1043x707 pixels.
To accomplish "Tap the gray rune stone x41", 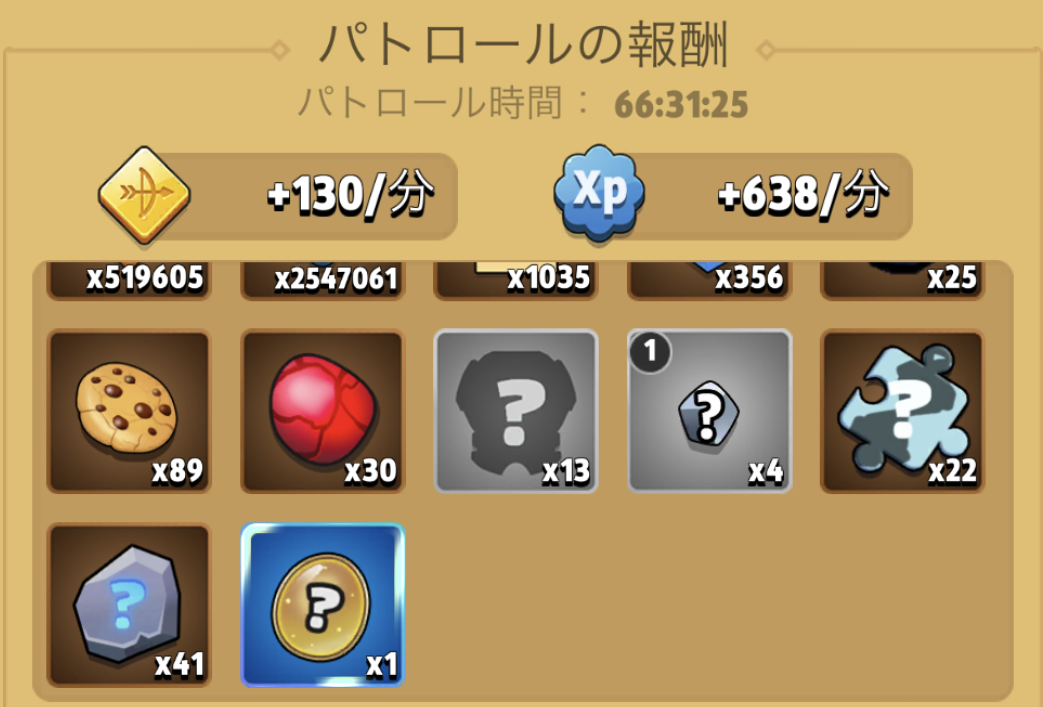I will 129,605.
